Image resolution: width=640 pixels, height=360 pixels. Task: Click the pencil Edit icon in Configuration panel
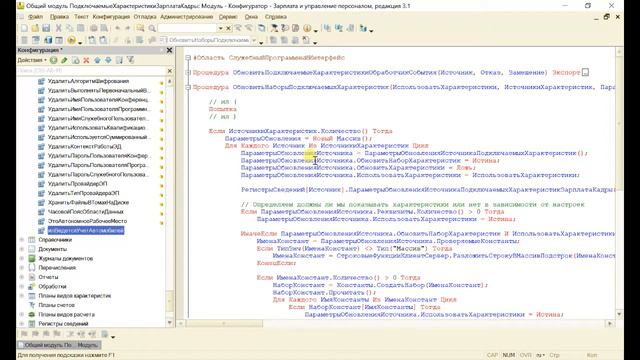click(64, 60)
